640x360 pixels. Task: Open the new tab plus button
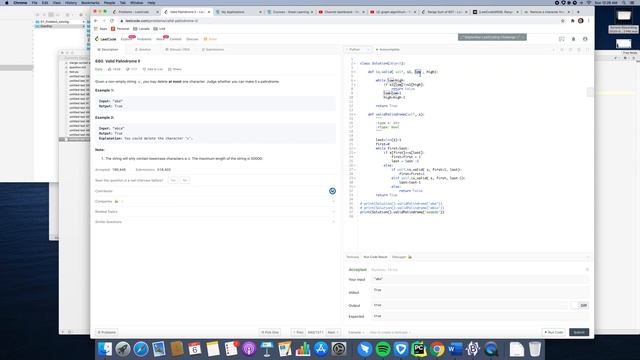coord(578,12)
